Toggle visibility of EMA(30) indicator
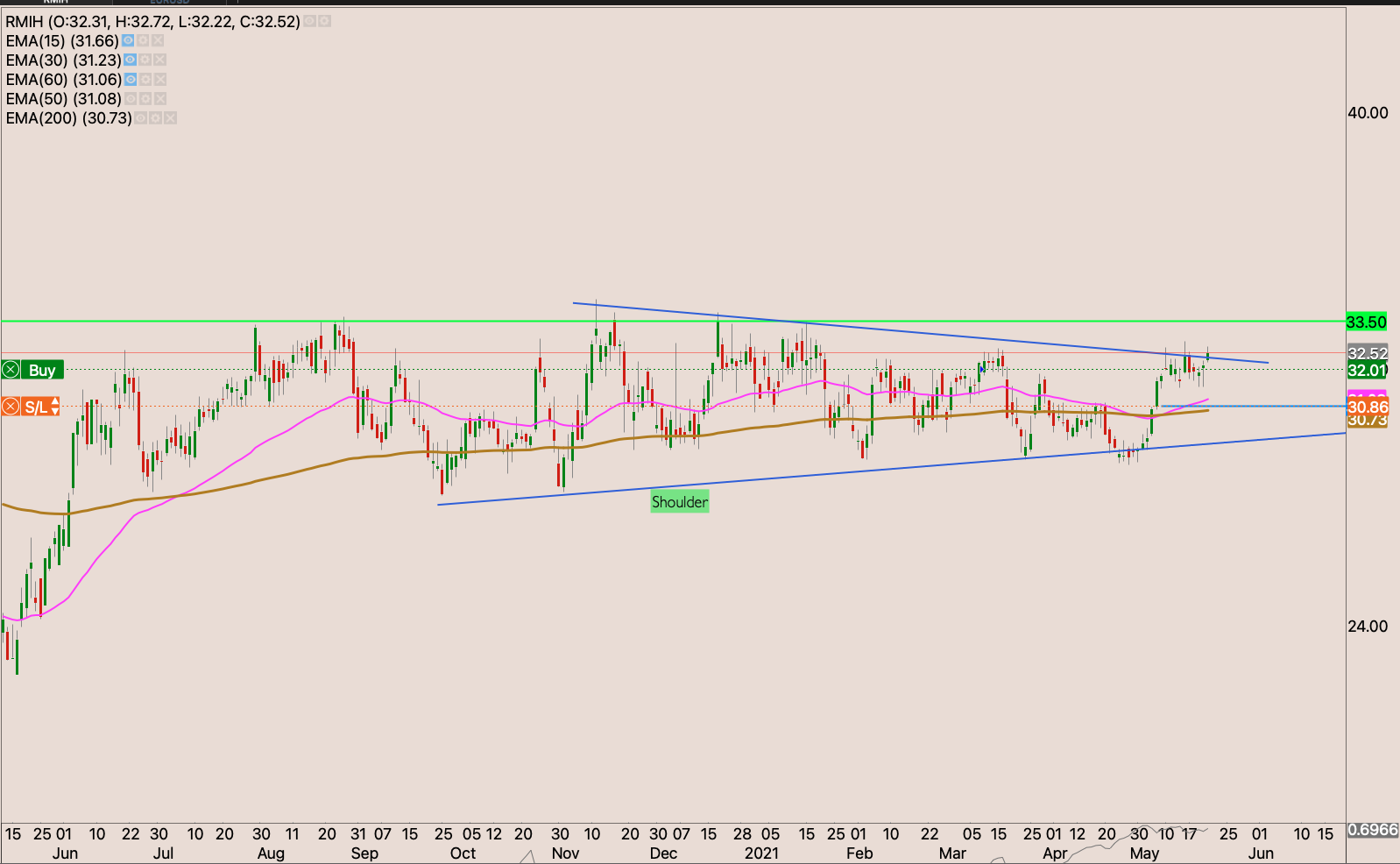This screenshot has width=1400, height=864. pos(130,60)
